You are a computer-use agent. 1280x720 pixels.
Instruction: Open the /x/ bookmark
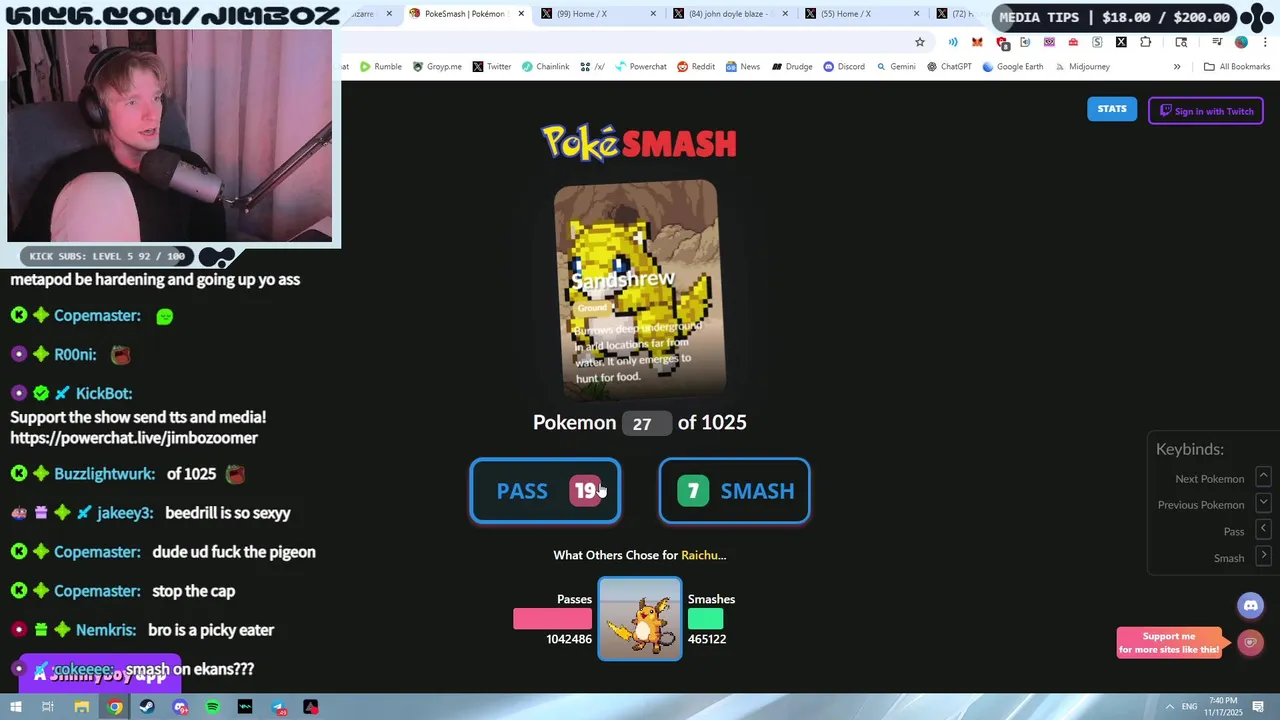click(x=593, y=67)
